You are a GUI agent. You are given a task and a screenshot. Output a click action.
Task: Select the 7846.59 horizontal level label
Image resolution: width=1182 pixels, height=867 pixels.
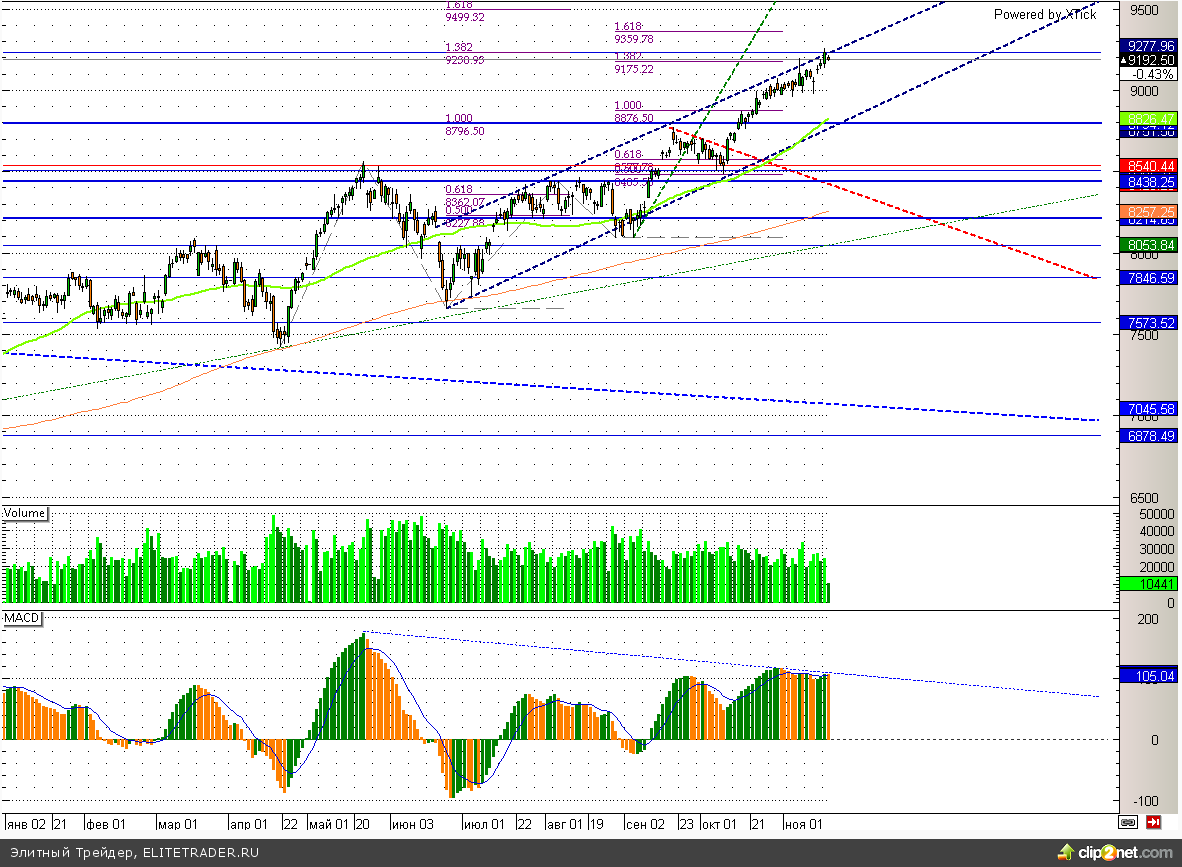point(1148,278)
